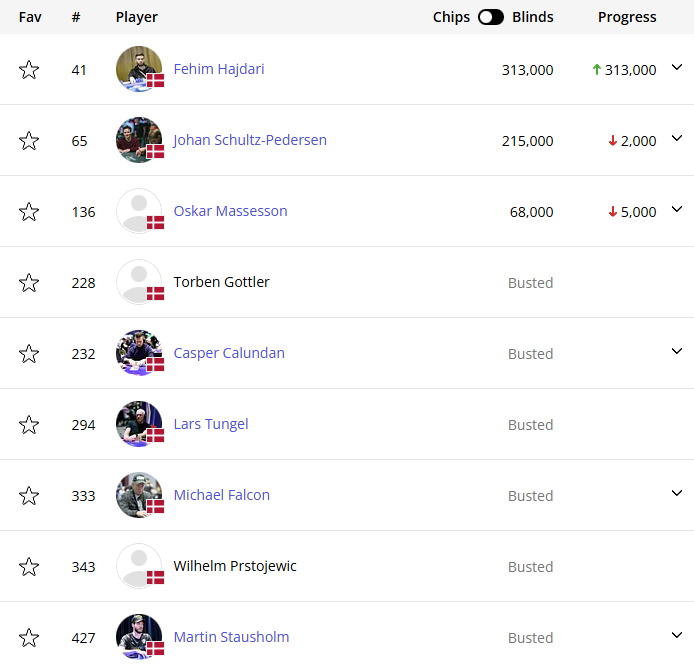
Task: Open Lars Tungel's player link
Action: coord(211,424)
